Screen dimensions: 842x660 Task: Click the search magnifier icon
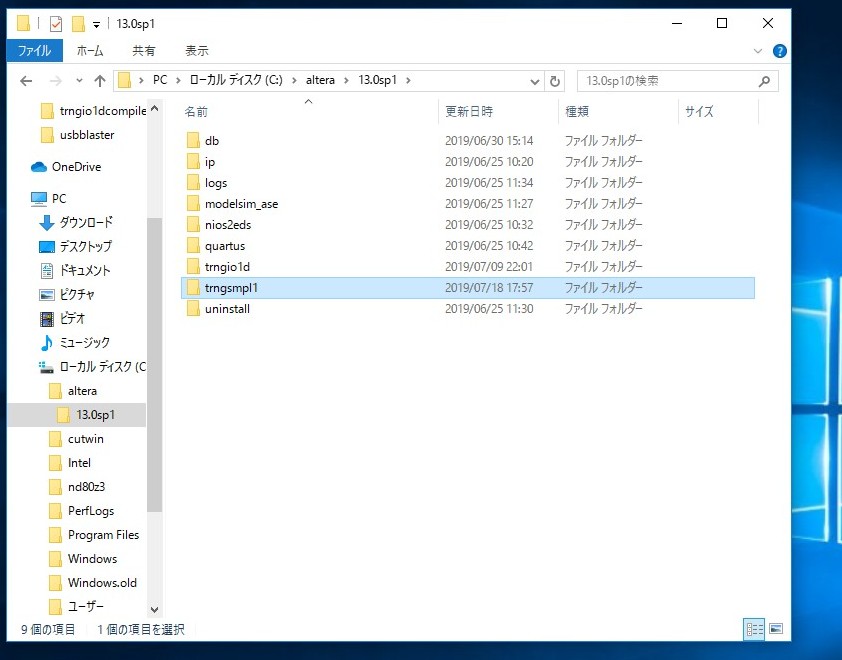765,81
